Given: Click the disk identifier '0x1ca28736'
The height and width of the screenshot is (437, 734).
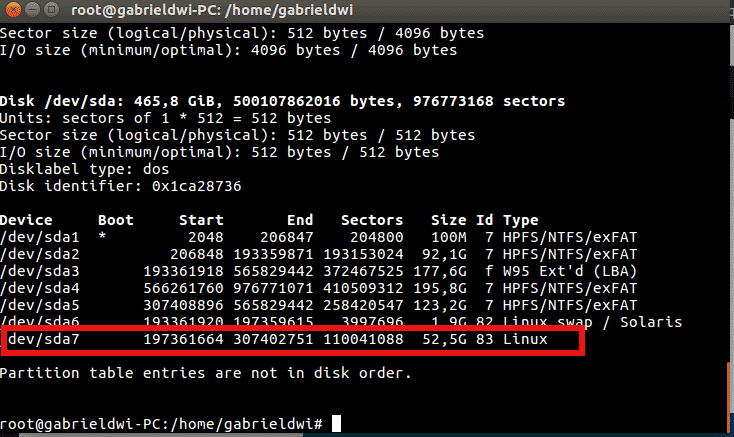Looking at the screenshot, I should [x=197, y=186].
